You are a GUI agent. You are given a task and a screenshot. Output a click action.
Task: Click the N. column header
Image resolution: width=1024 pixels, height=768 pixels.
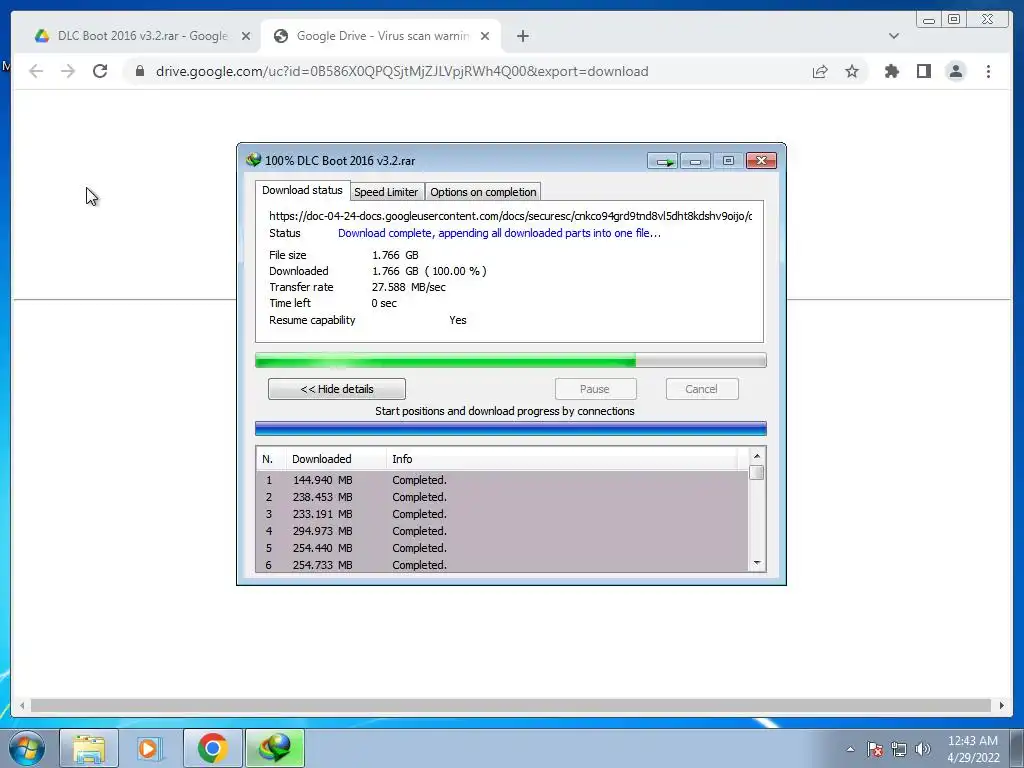click(271, 458)
